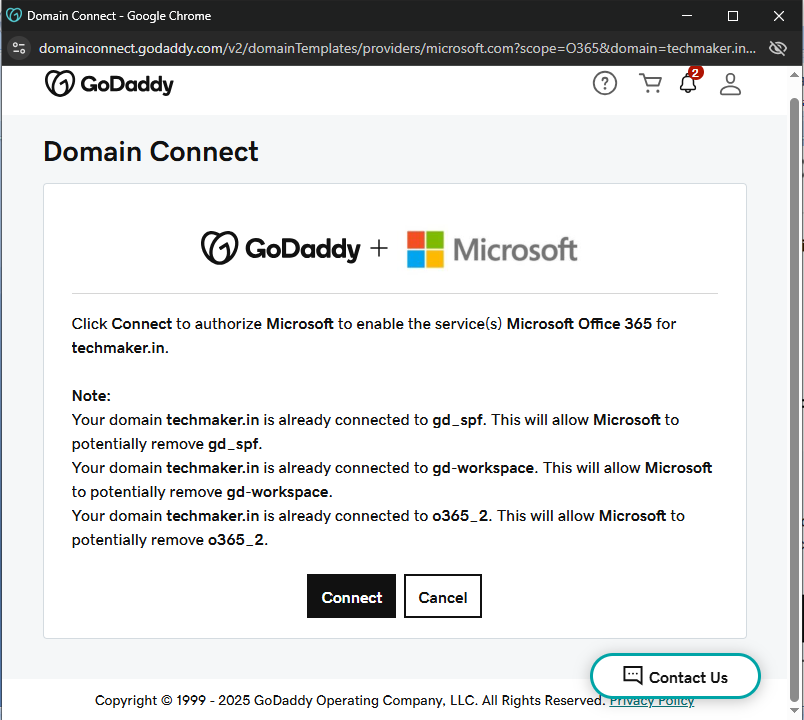The height and width of the screenshot is (720, 804).
Task: Open the GoDaddy help question mark icon
Action: (605, 84)
